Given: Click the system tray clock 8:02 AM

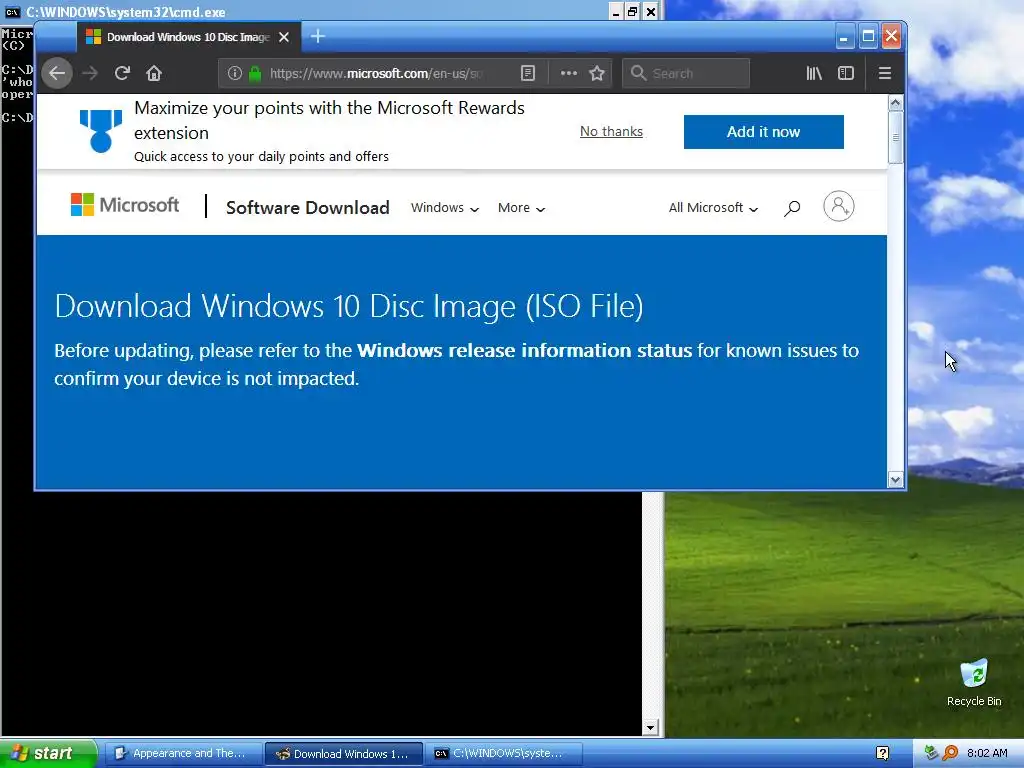Looking at the screenshot, I should 987,753.
